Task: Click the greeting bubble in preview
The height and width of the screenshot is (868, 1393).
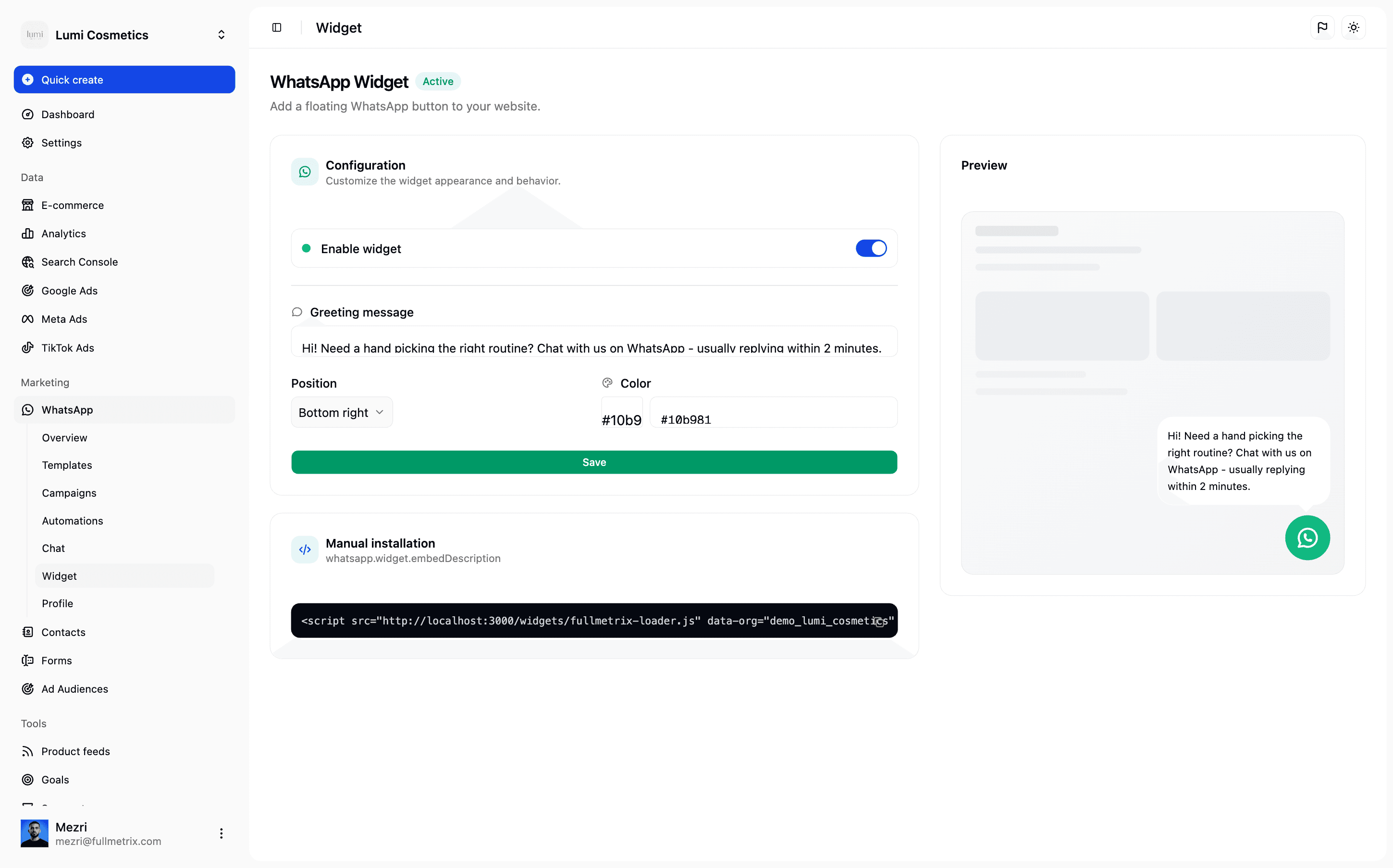Action: (1243, 461)
